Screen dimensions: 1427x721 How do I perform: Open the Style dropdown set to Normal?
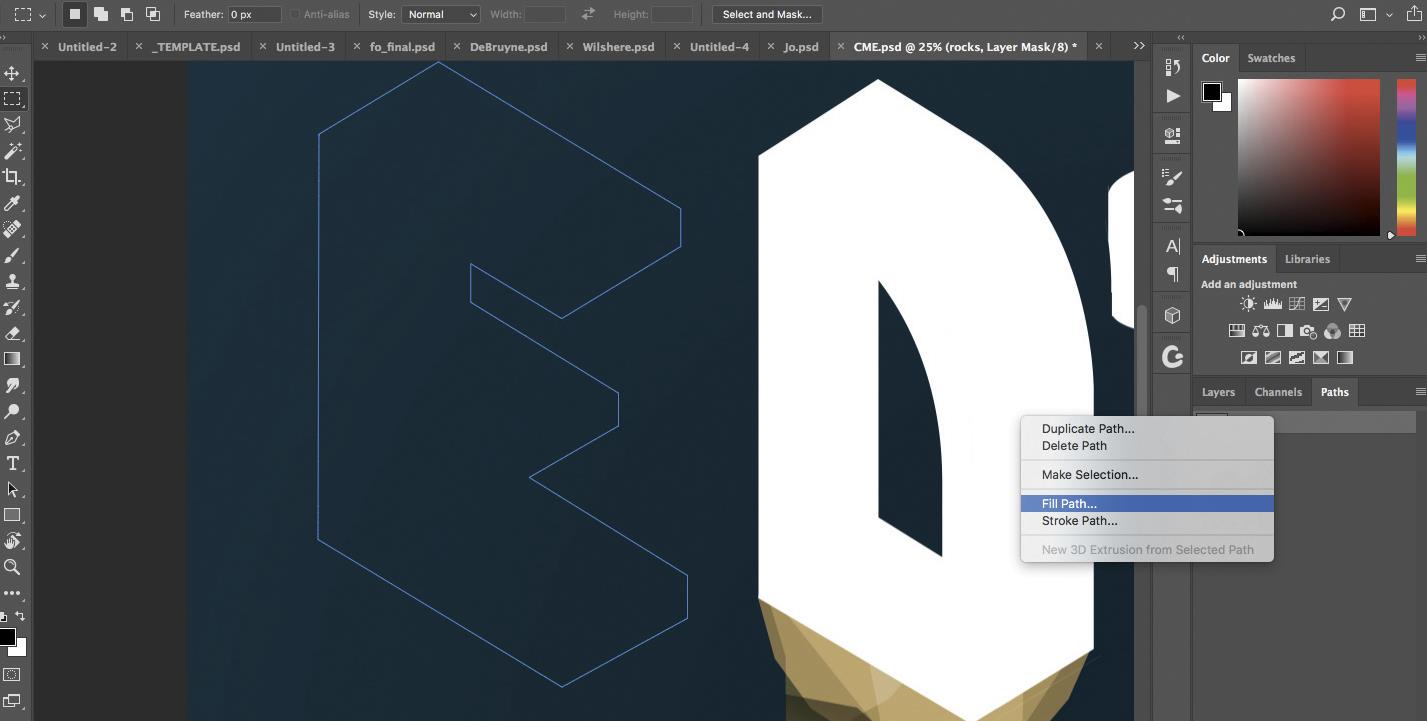tap(441, 15)
